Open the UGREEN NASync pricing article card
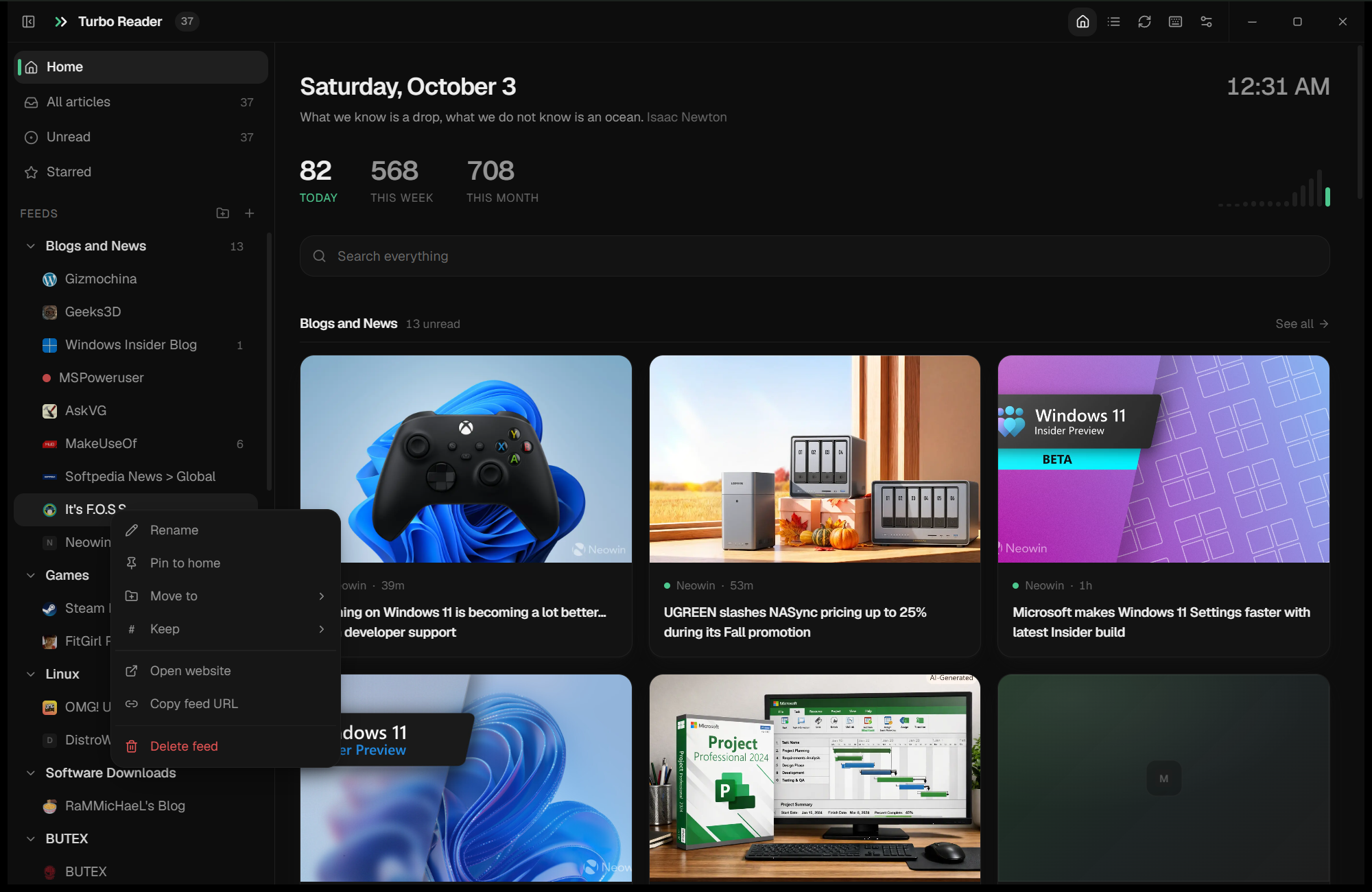 click(x=814, y=506)
